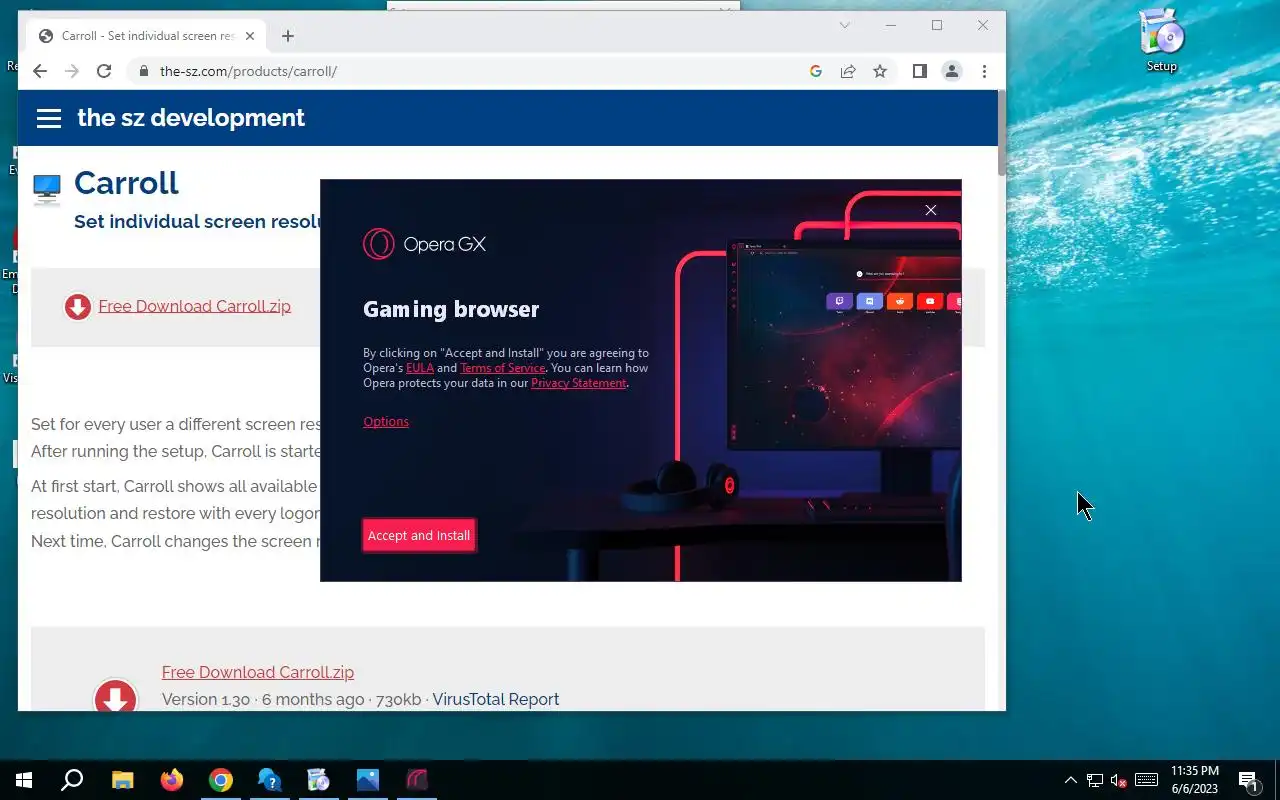Click the top Free Download Carroll.zip link

click(195, 306)
